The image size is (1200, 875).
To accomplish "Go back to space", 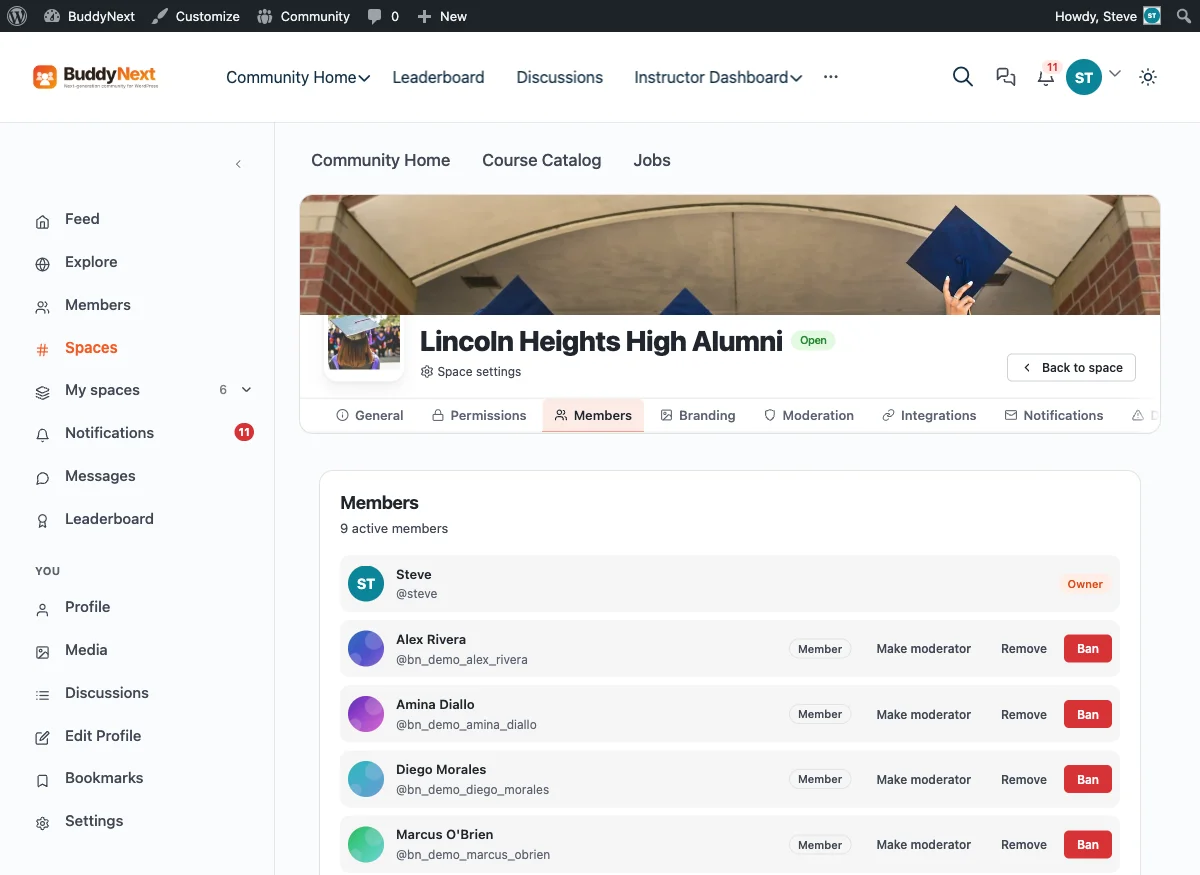I will (1071, 368).
